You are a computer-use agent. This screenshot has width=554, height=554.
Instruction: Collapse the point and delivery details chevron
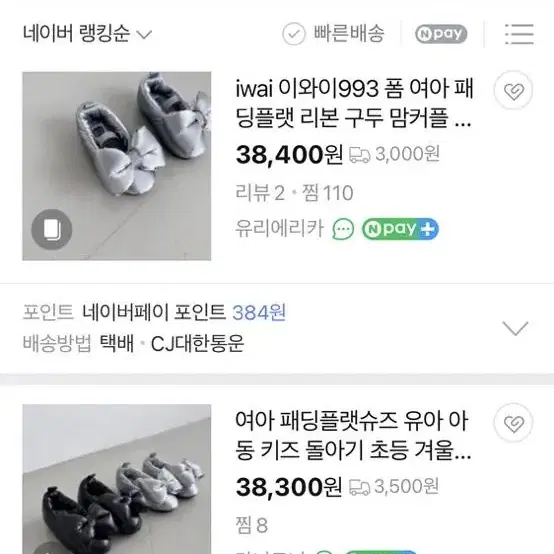(515, 328)
